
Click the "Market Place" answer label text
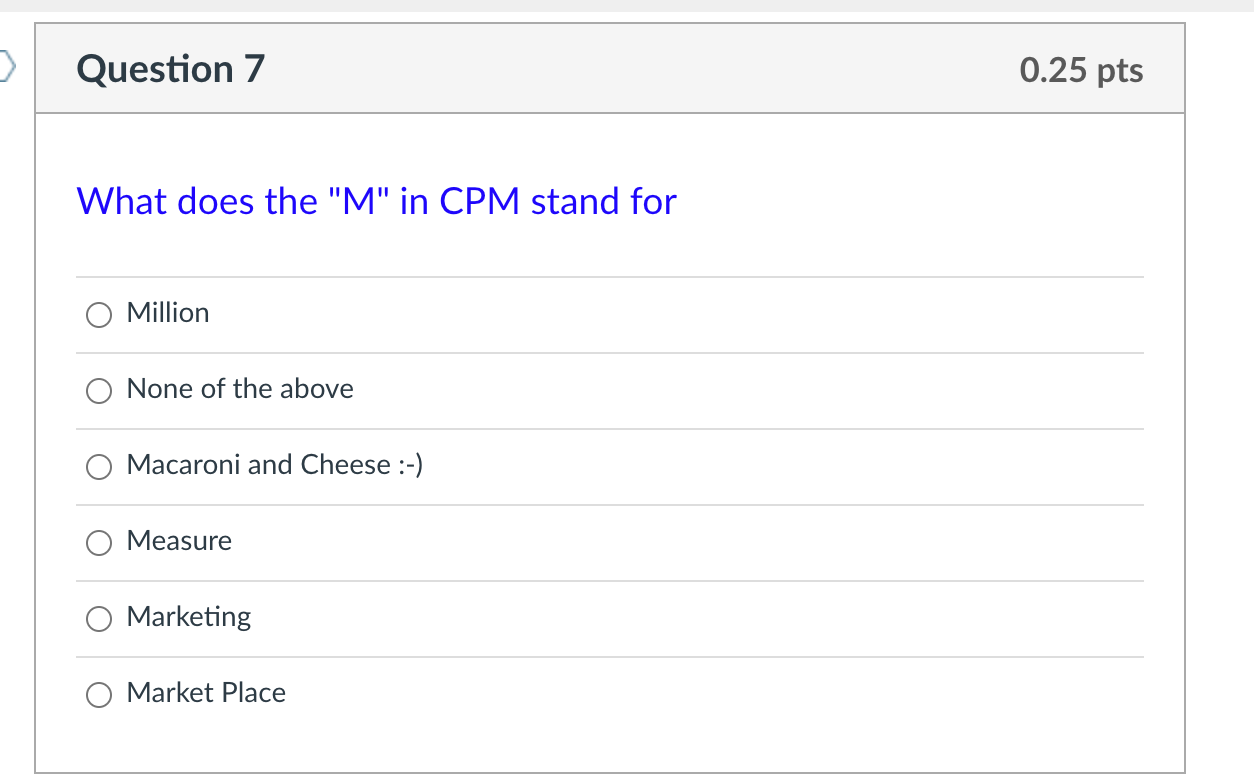[x=205, y=693]
